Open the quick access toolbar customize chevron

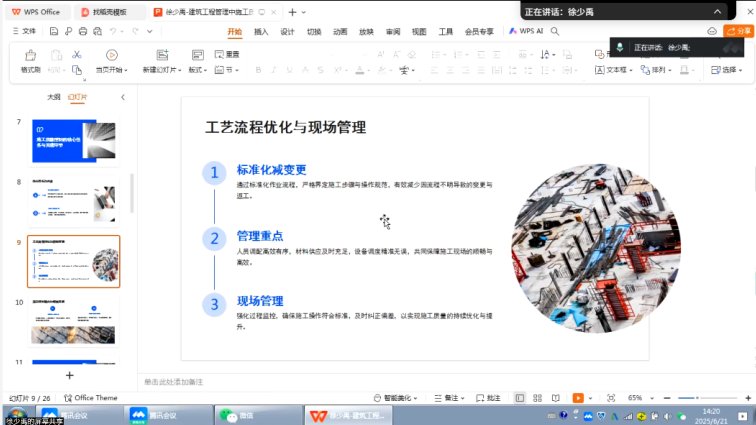(x=150, y=31)
